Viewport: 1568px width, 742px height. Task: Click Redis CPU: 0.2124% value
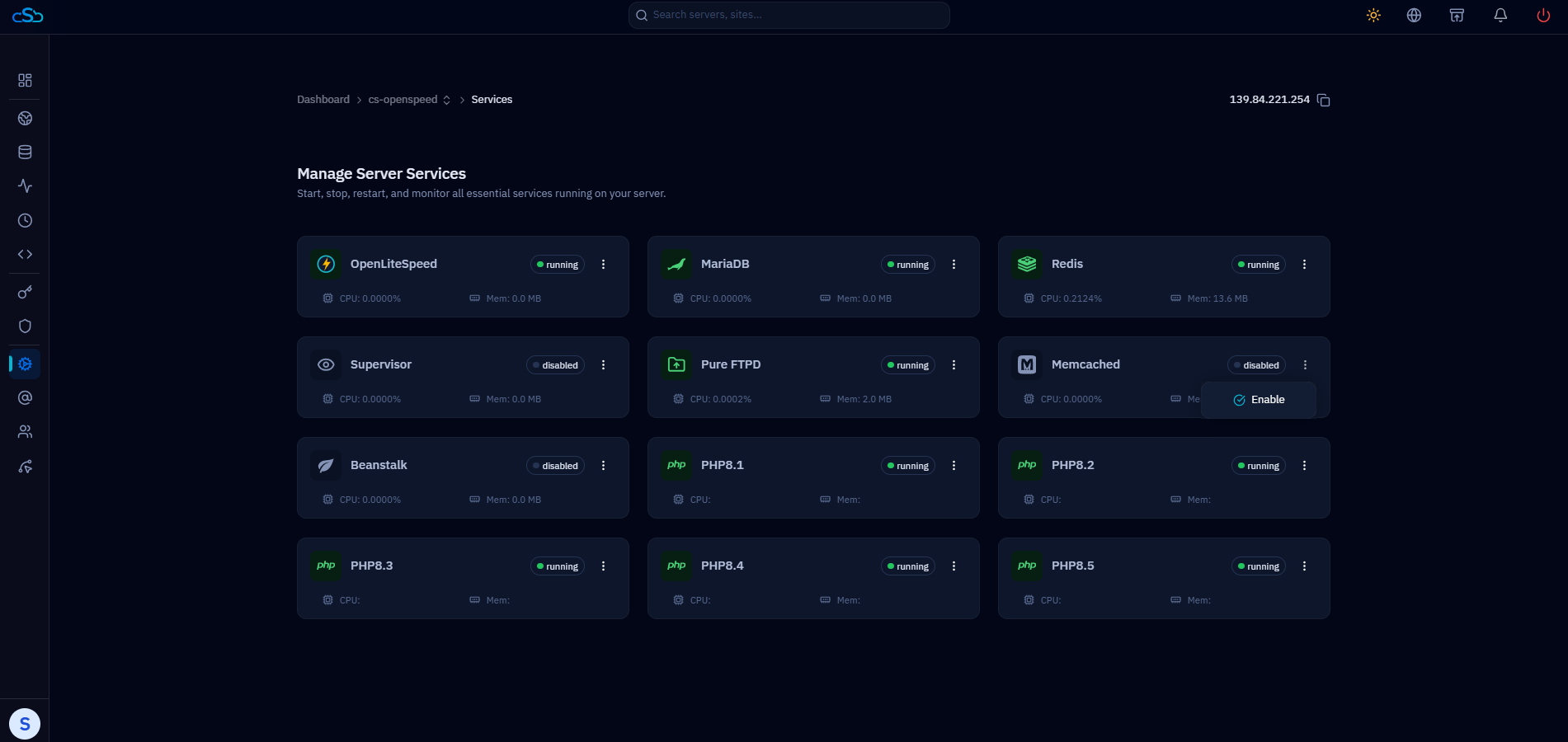1071,298
